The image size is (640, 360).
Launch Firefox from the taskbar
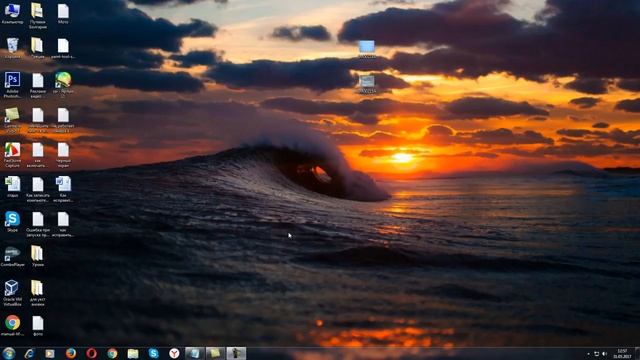(x=71, y=353)
